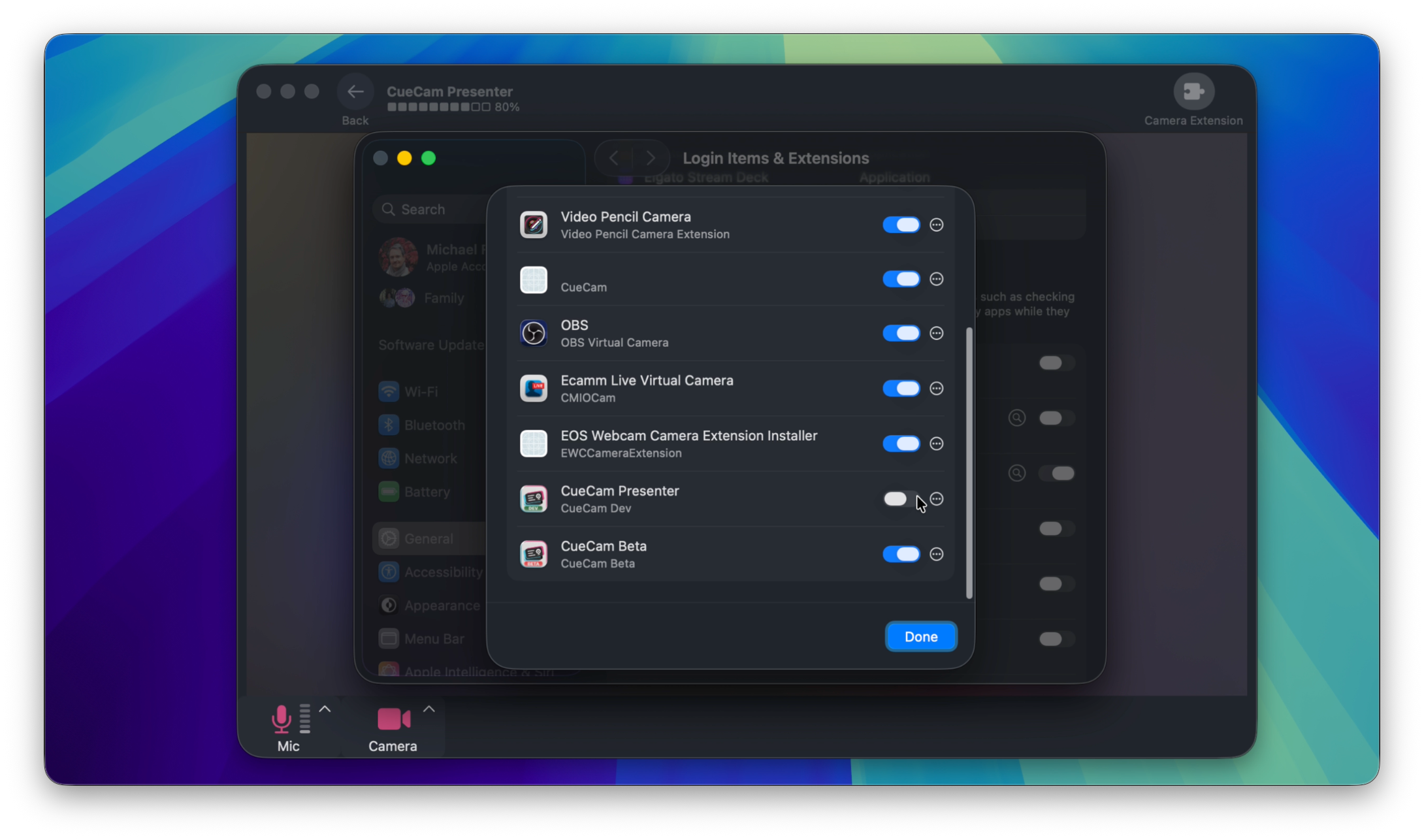This screenshot has height=840, width=1424.
Task: Go forward in System Settings history
Action: pos(650,158)
